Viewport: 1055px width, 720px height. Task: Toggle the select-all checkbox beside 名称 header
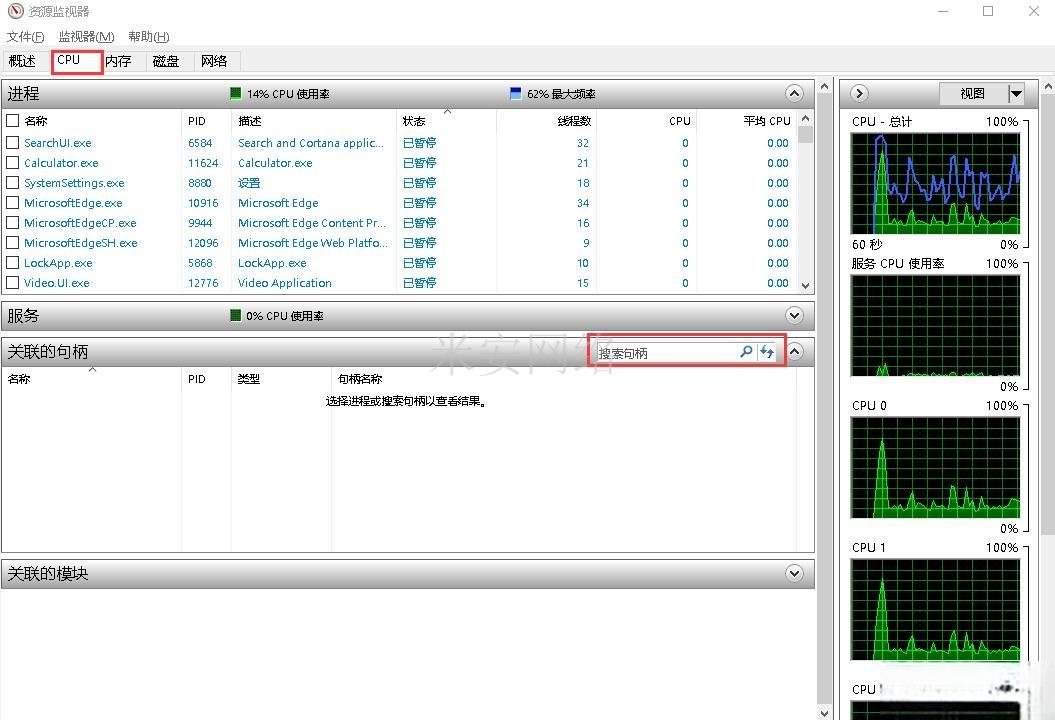pyautogui.click(x=12, y=120)
